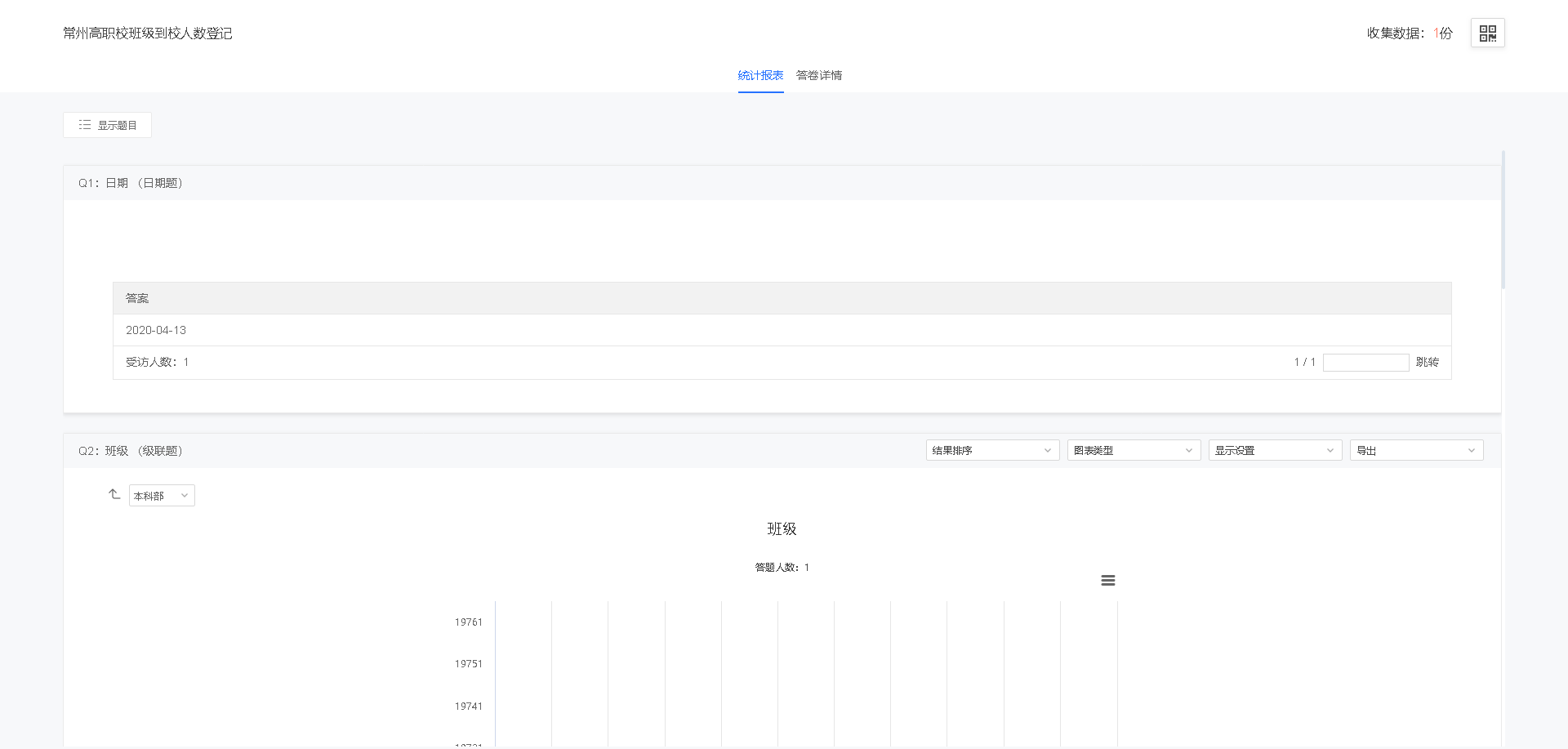Open the chart hamburger context menu

(1107, 581)
